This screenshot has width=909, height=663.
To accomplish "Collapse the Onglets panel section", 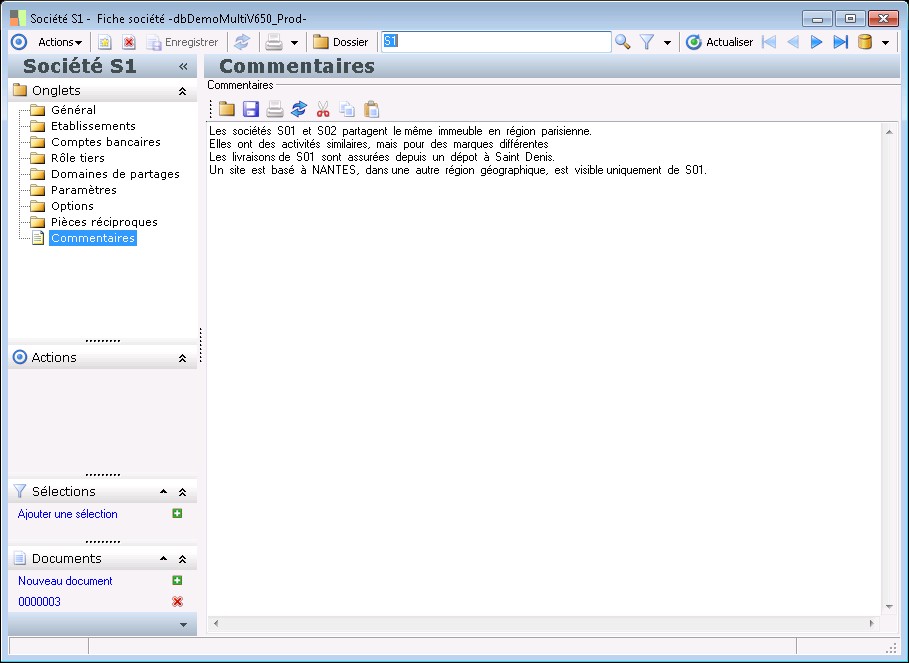I will (182, 91).
